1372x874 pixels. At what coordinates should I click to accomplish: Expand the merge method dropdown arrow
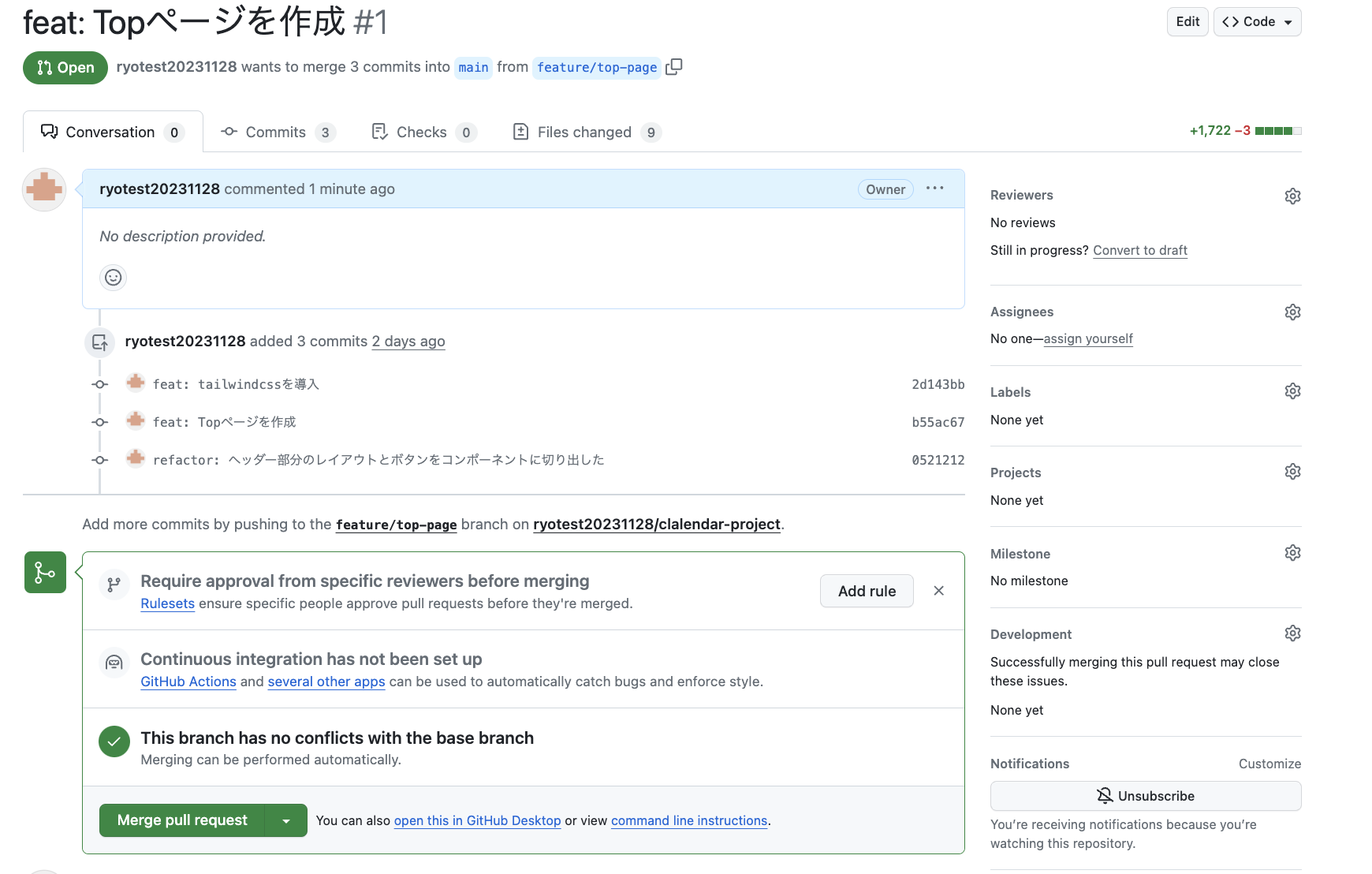[286, 821]
